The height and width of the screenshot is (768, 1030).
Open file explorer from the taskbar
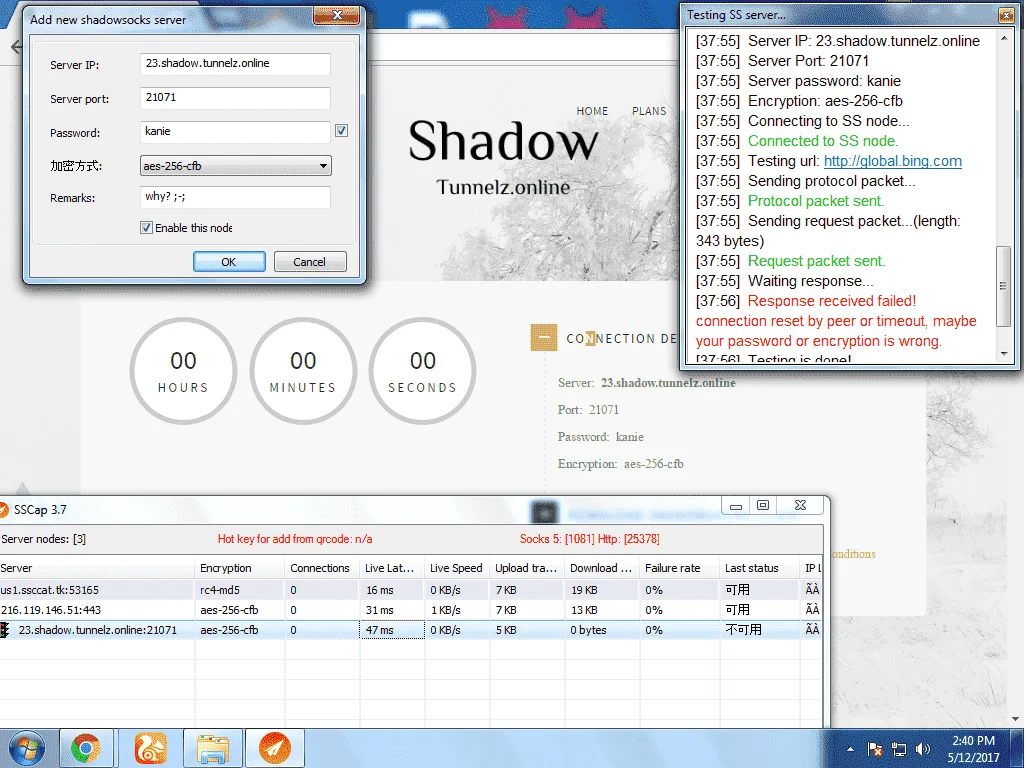point(212,749)
